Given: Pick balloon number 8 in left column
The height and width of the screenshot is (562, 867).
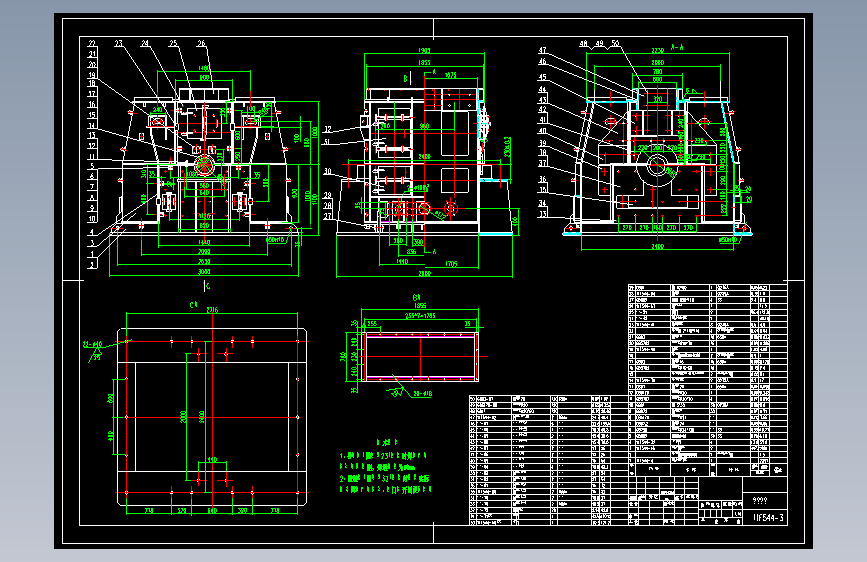Looking at the screenshot, I should point(92,197).
